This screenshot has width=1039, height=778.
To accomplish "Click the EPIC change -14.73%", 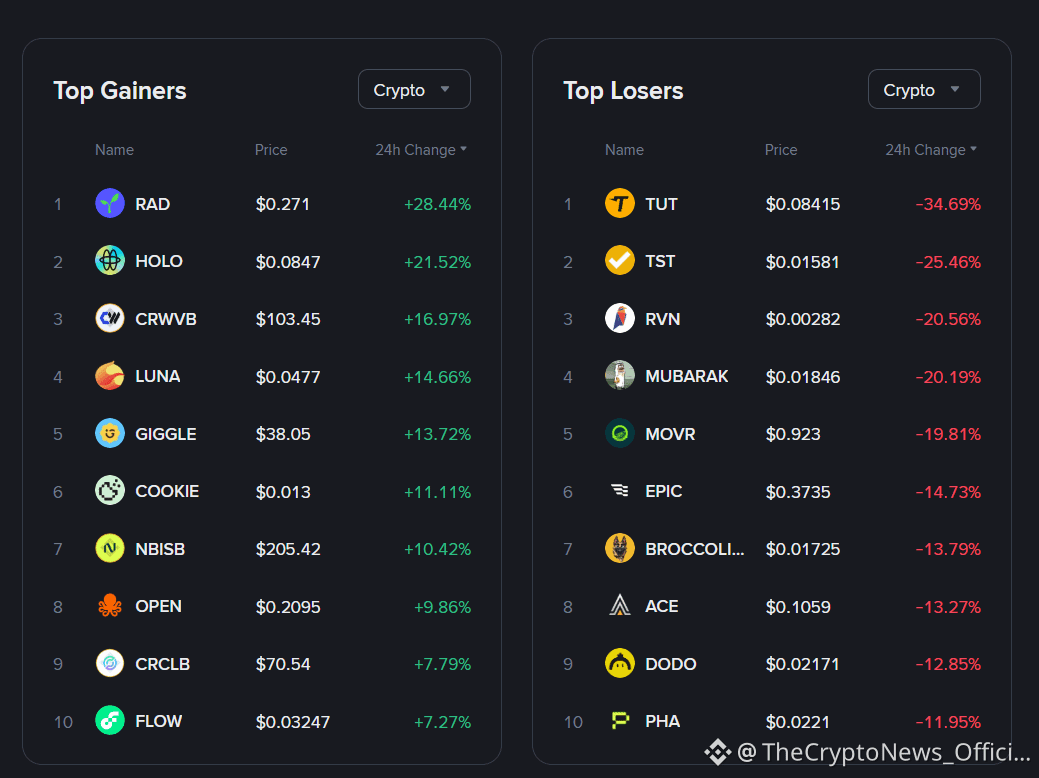I will pyautogui.click(x=948, y=492).
